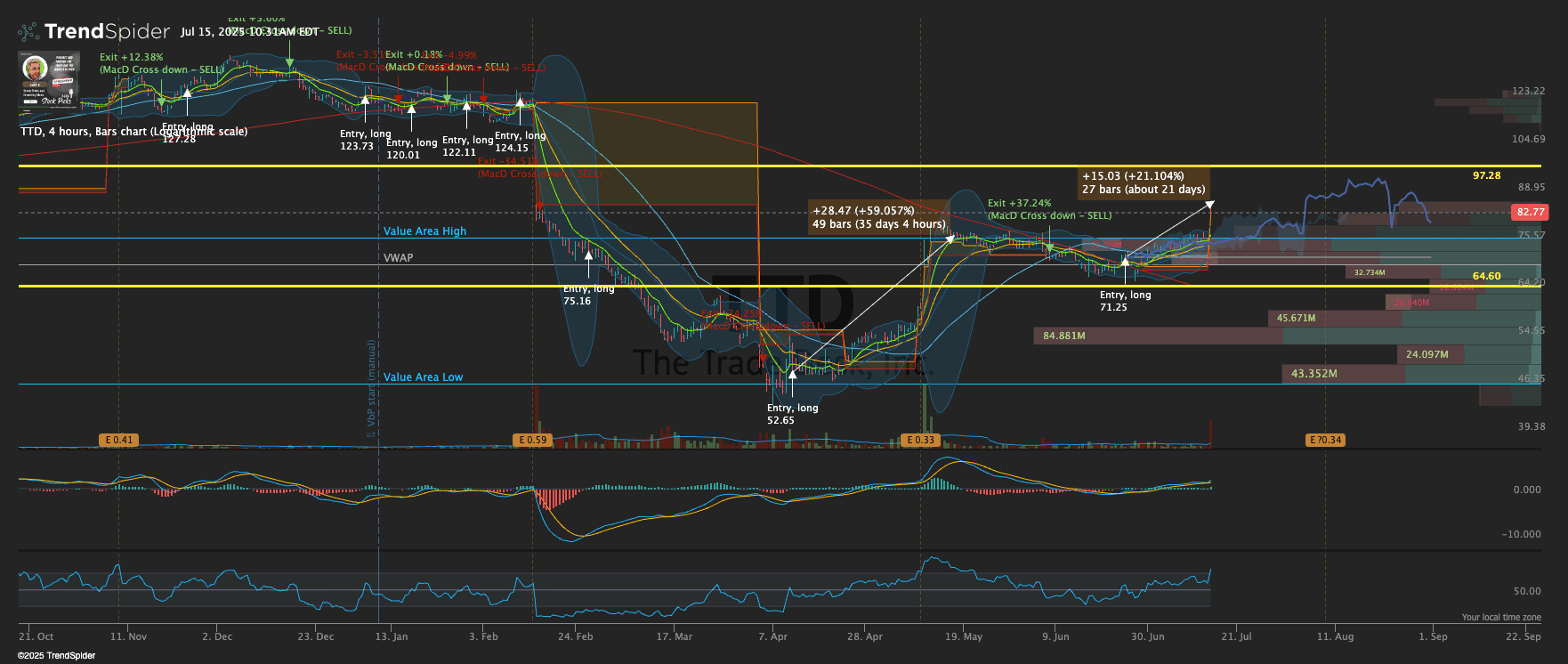Select the 50.00 RSI axis value
Image resolution: width=1568 pixels, height=664 pixels.
point(1527,591)
